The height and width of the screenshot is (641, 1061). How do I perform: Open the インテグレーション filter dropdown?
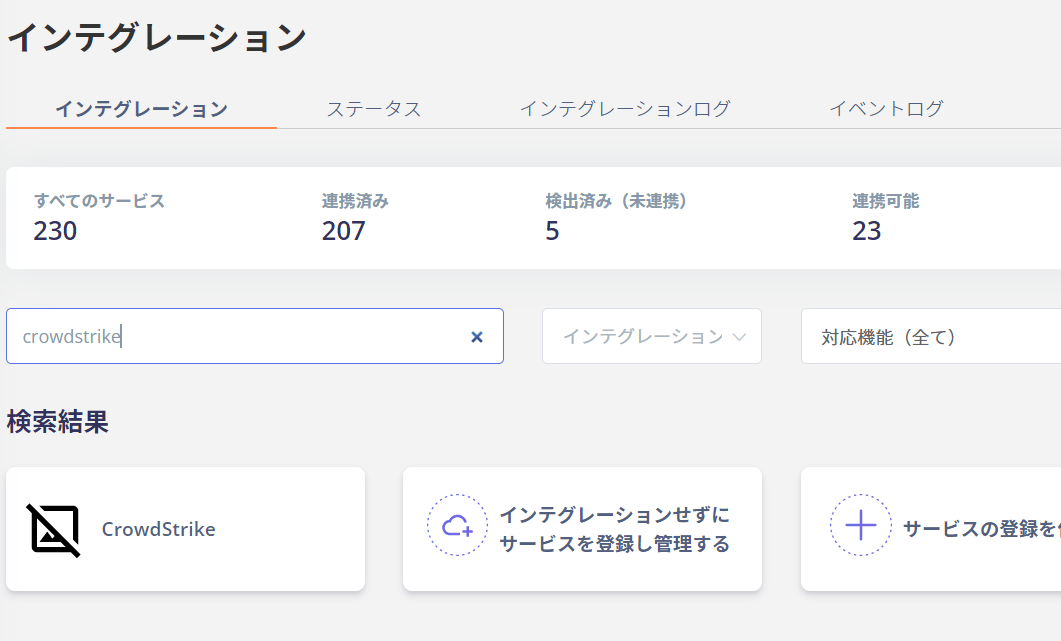[x=652, y=336]
